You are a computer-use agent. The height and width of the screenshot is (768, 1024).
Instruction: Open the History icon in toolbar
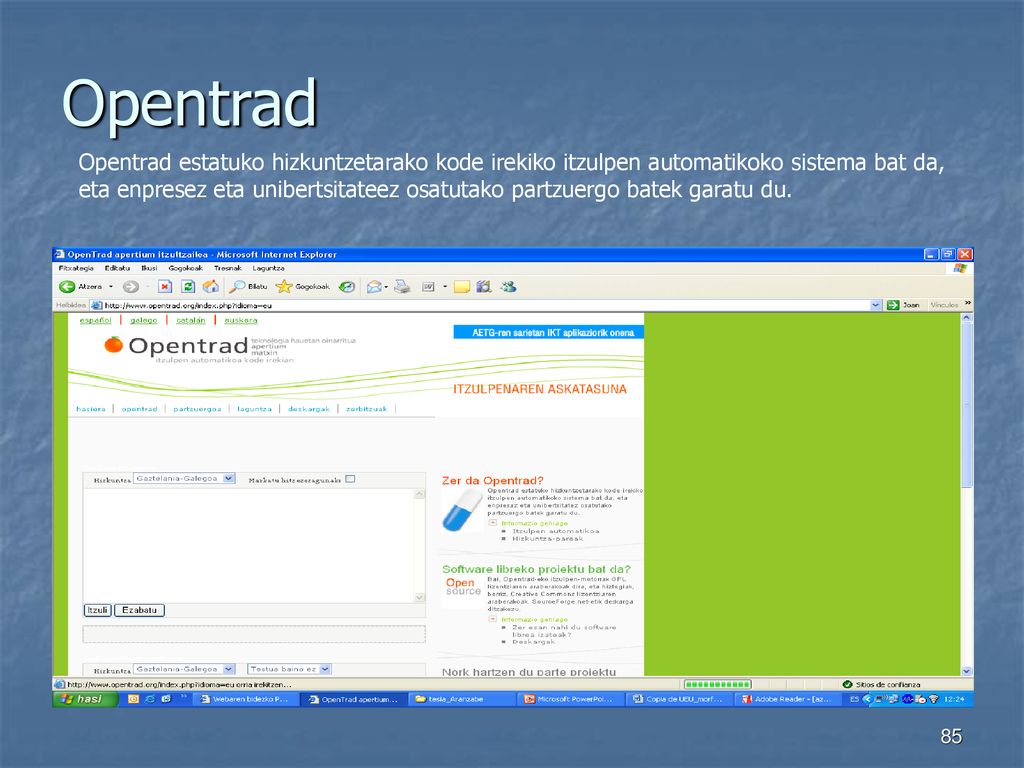coord(347,286)
